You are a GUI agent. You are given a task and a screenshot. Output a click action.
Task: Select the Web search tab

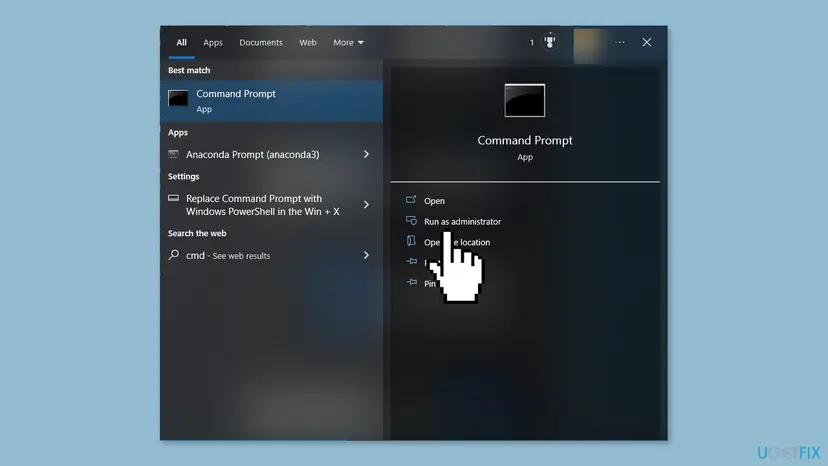308,42
